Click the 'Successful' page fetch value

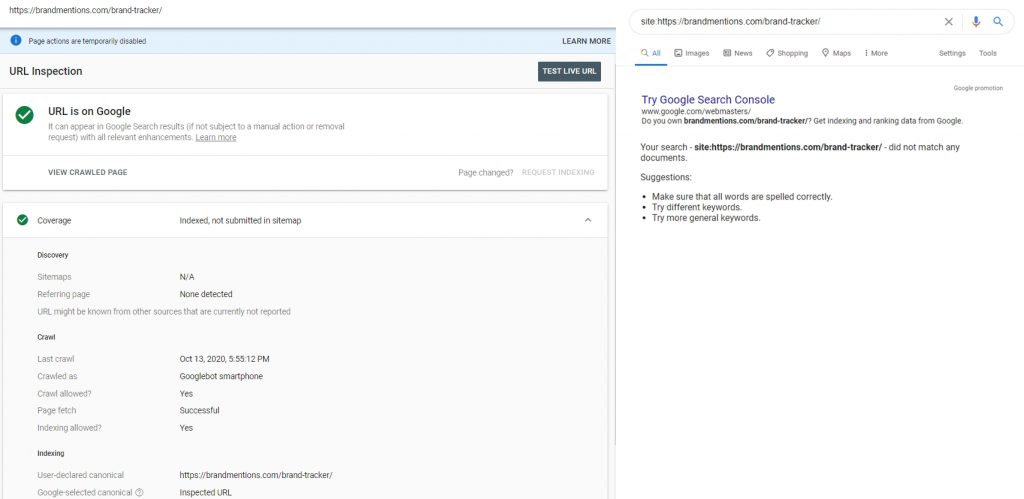coord(199,411)
